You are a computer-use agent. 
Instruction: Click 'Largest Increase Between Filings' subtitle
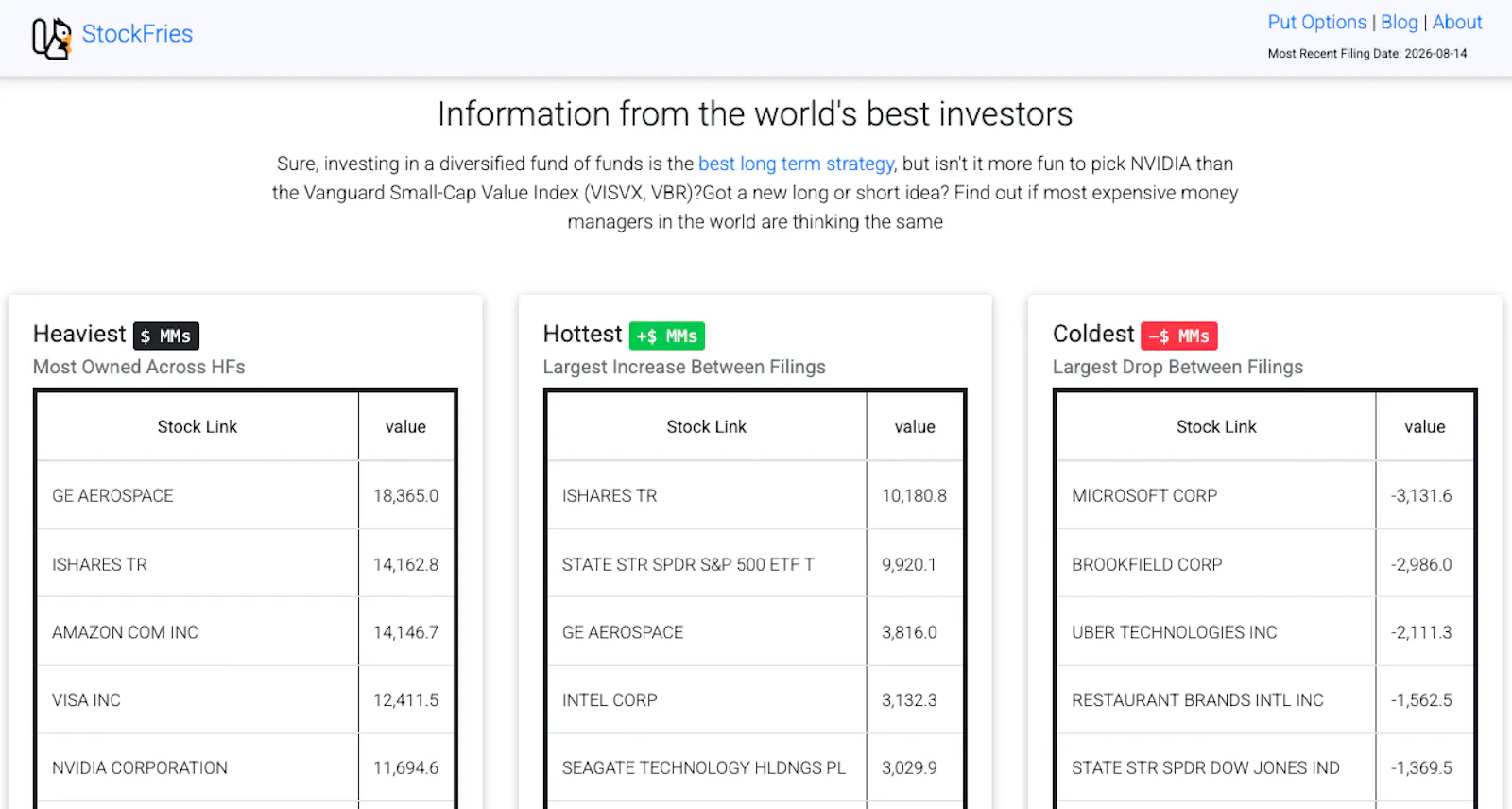coord(684,367)
